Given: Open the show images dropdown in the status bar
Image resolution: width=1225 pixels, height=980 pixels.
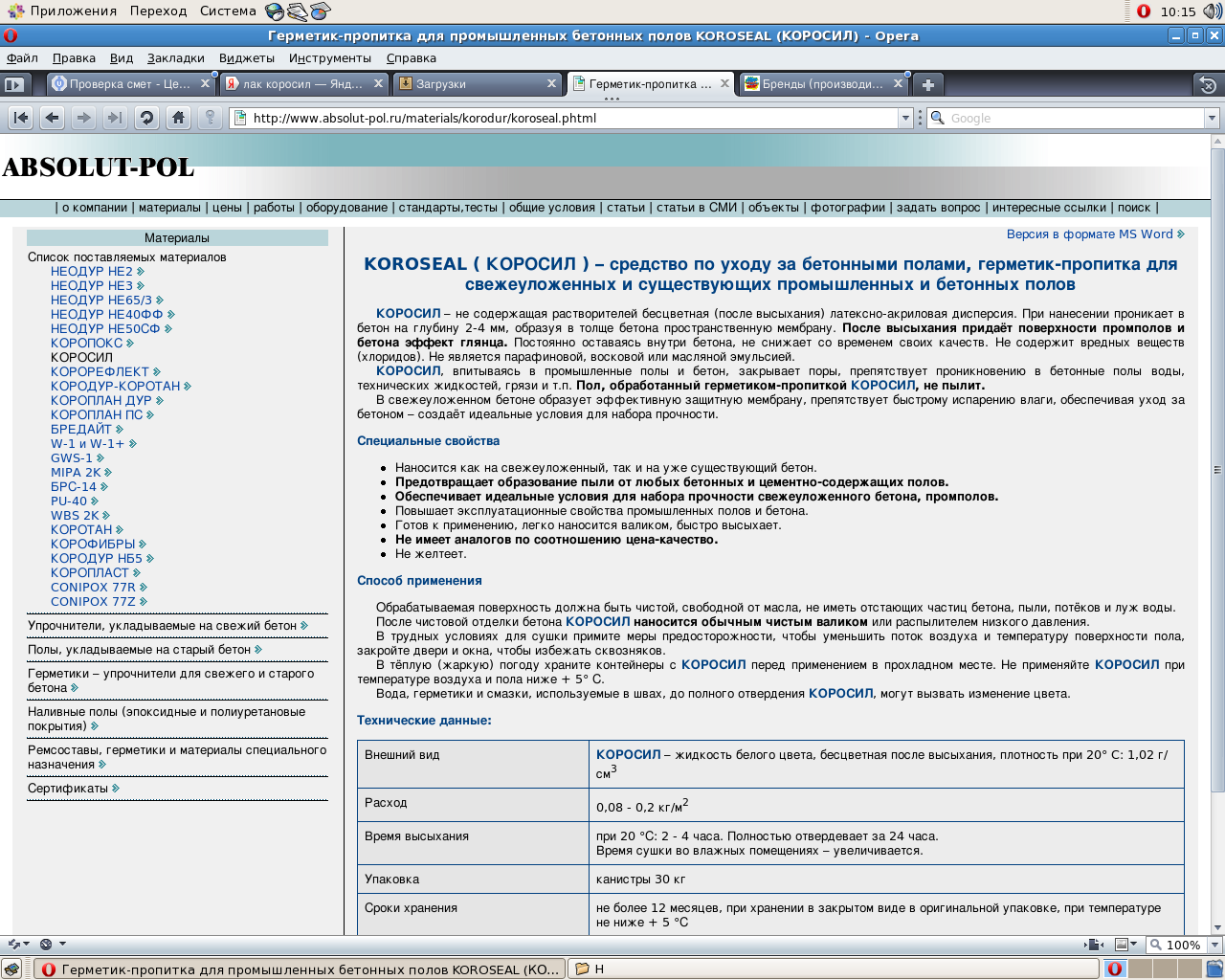Looking at the screenshot, I should pos(1126,945).
